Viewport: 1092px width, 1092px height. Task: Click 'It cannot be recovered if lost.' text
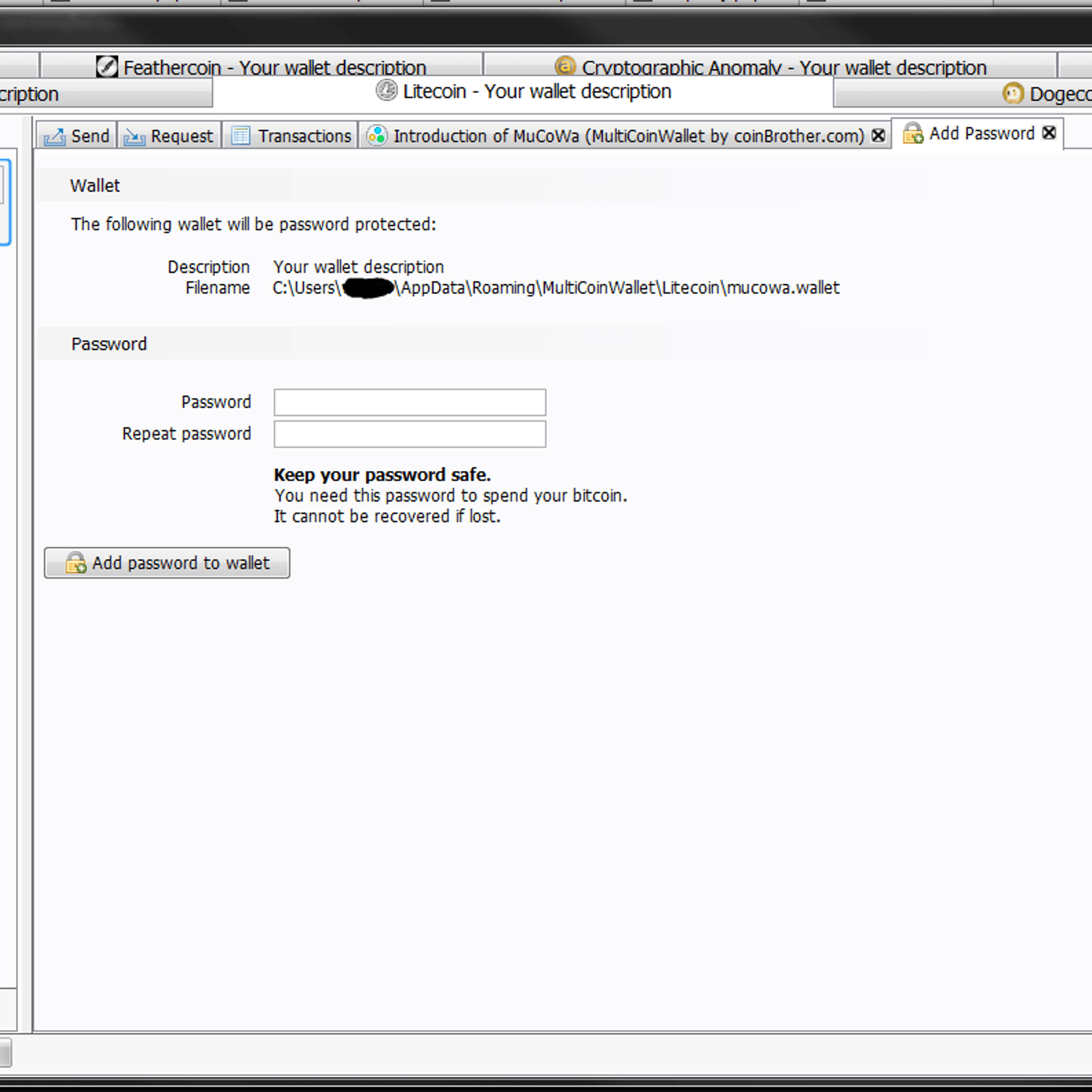click(x=387, y=517)
